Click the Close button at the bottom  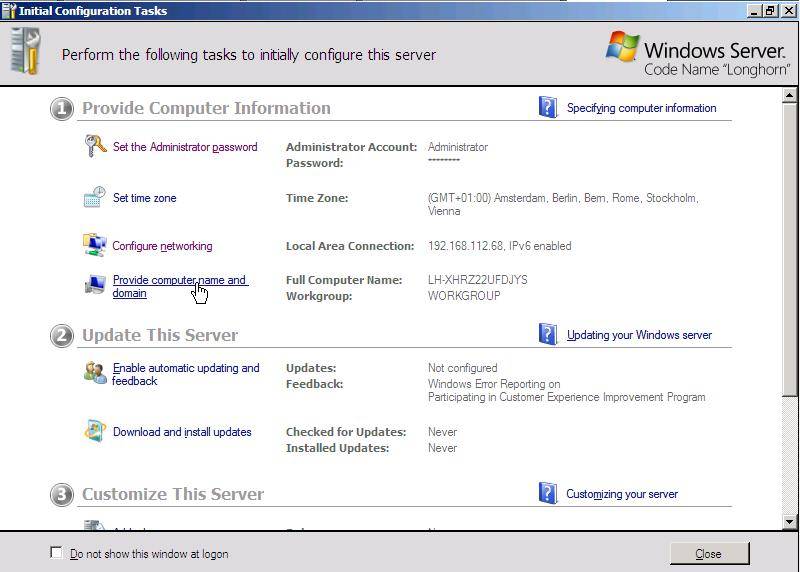tap(709, 553)
